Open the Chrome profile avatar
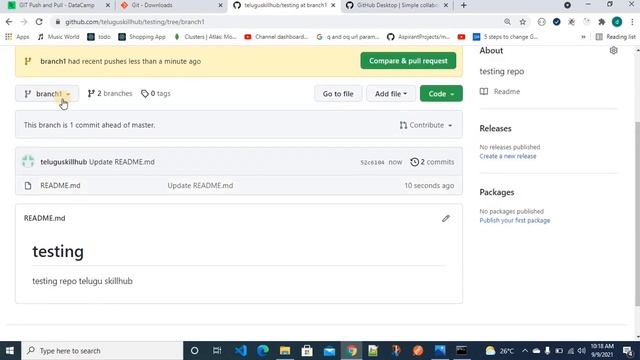 617,22
